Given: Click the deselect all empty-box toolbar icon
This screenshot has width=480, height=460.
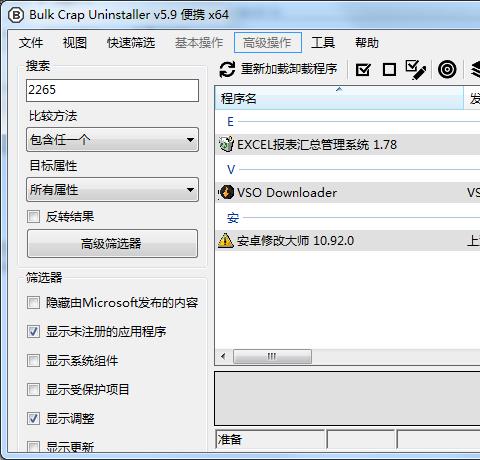Looking at the screenshot, I should click(389, 70).
